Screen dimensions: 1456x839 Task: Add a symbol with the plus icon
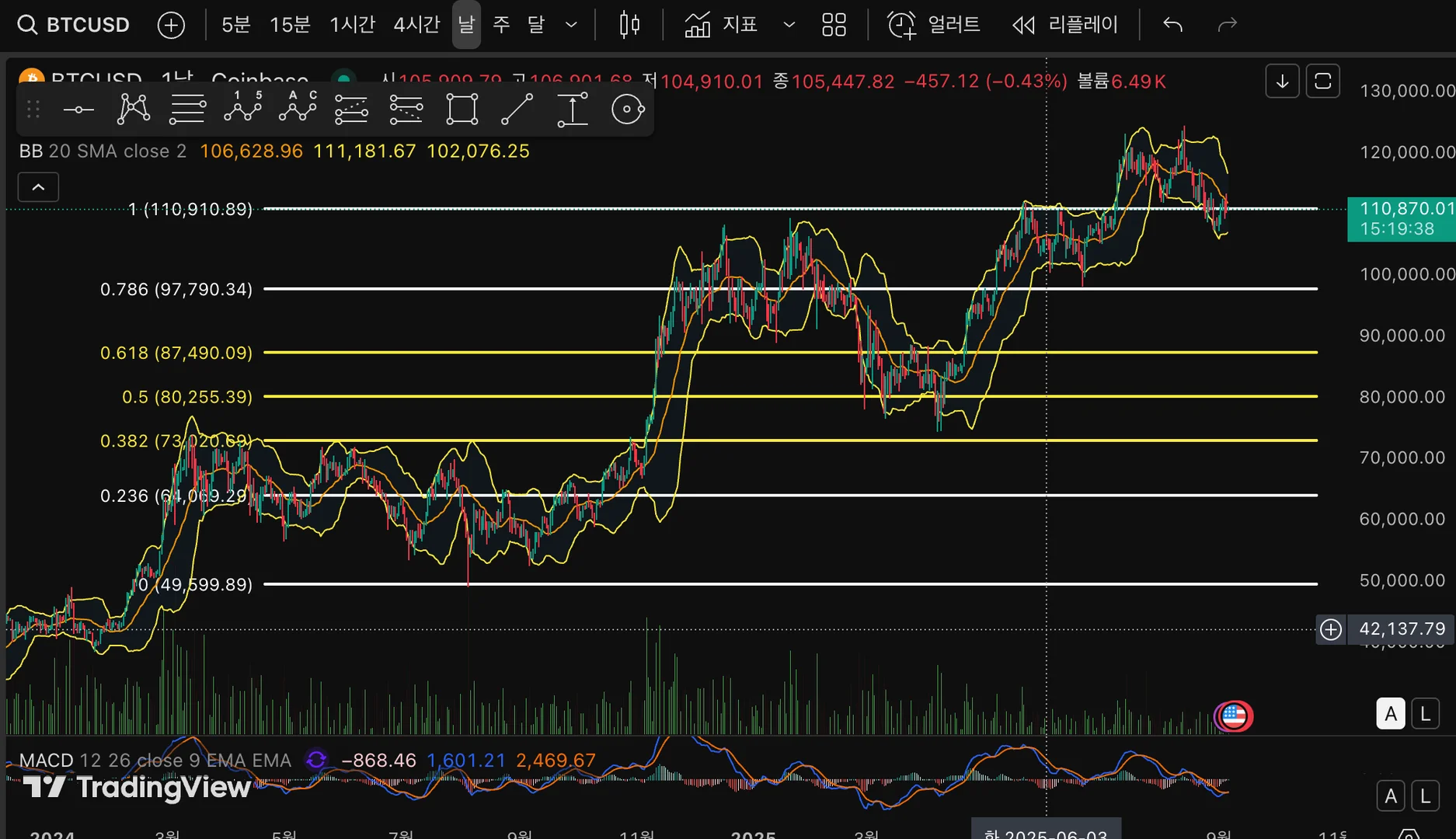(x=171, y=25)
